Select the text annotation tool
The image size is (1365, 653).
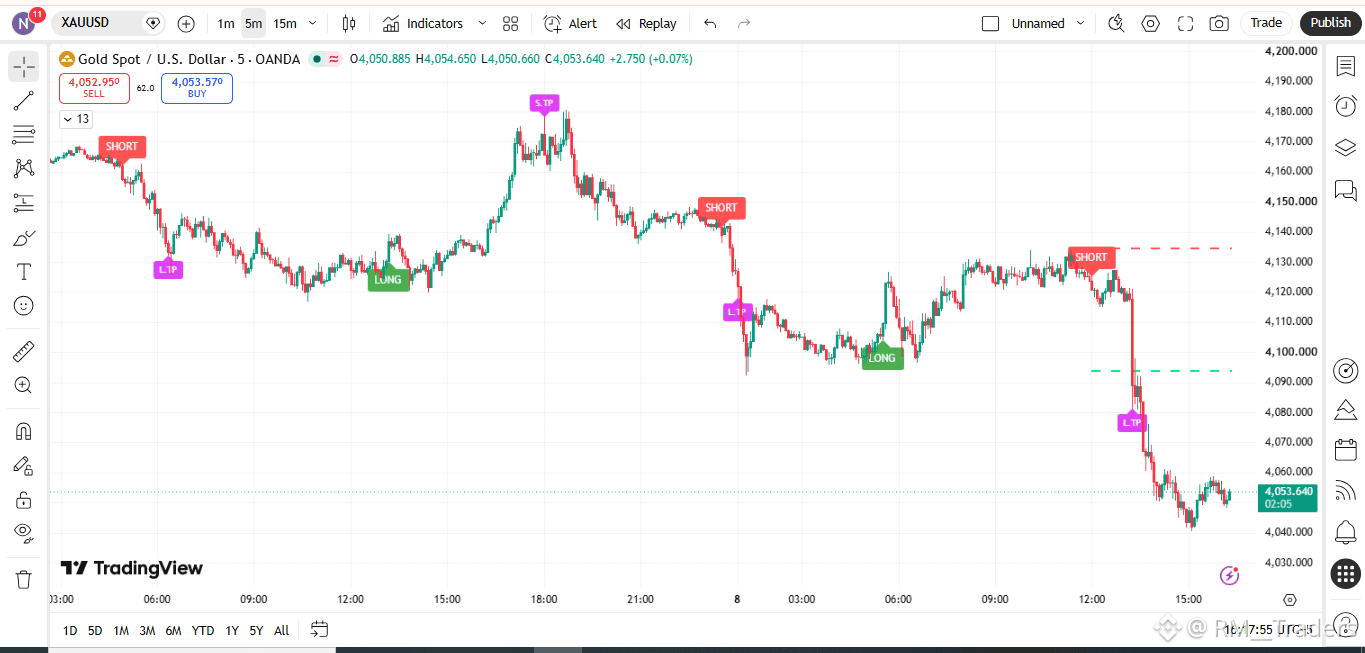click(24, 271)
